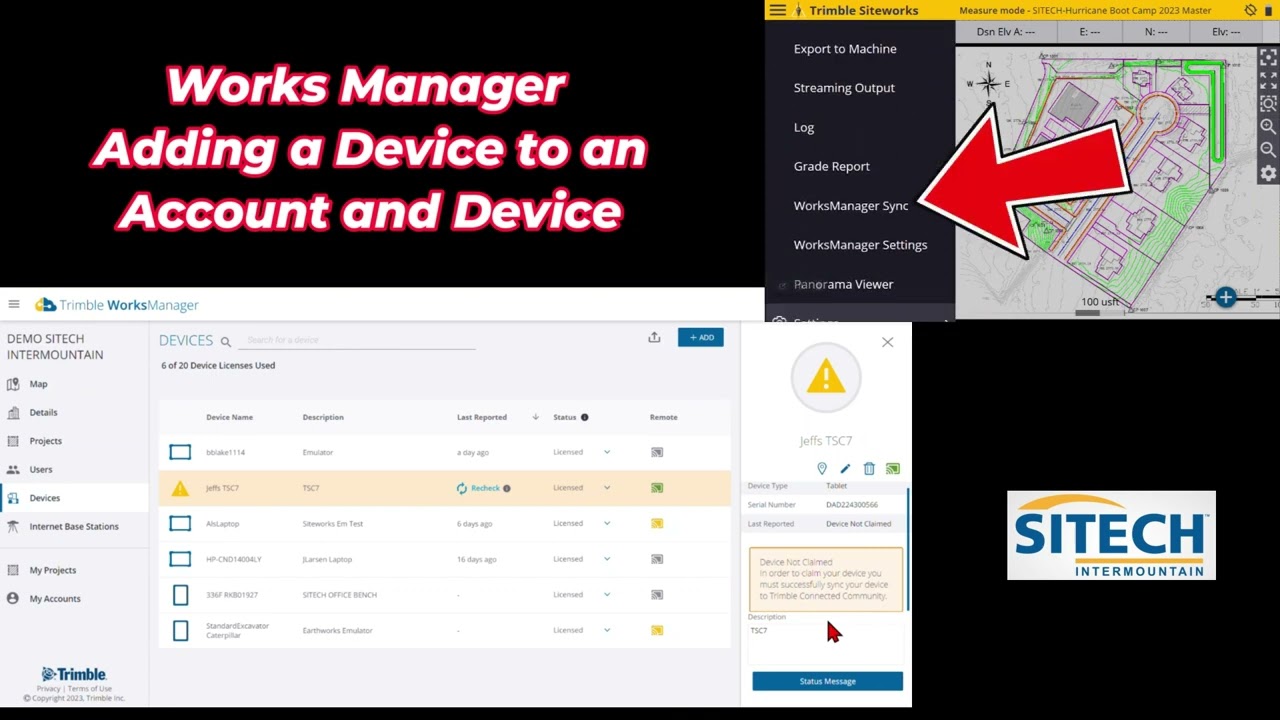Click Siteworks map settings gear icon
The width and height of the screenshot is (1280, 720).
point(1268,173)
